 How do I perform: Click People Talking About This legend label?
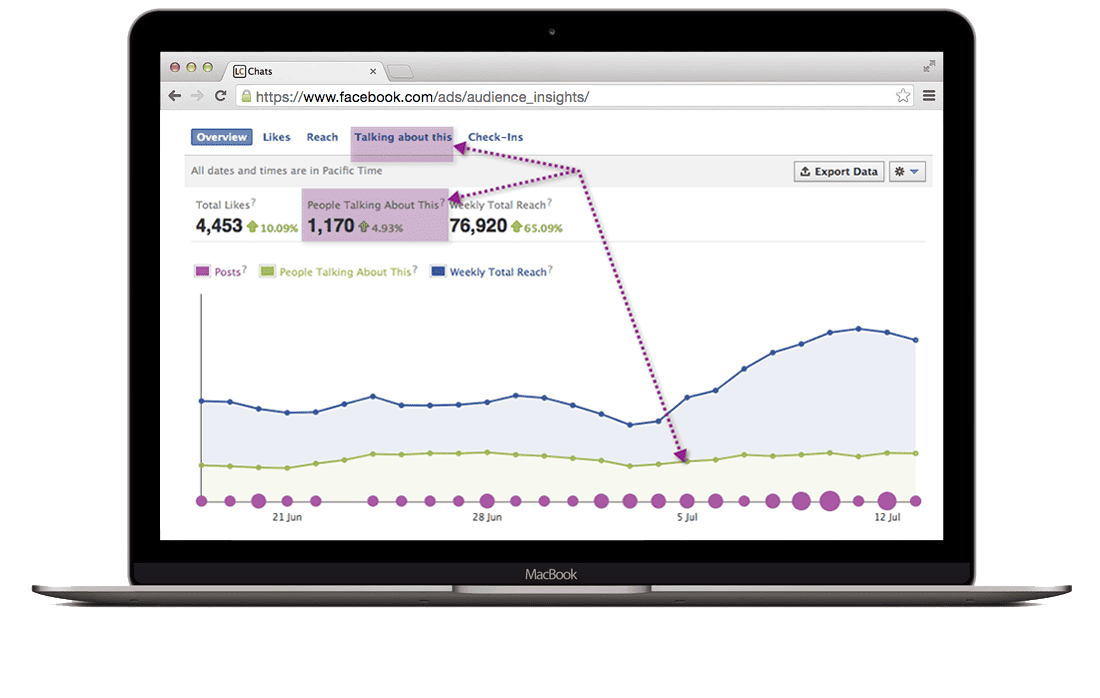coord(345,272)
